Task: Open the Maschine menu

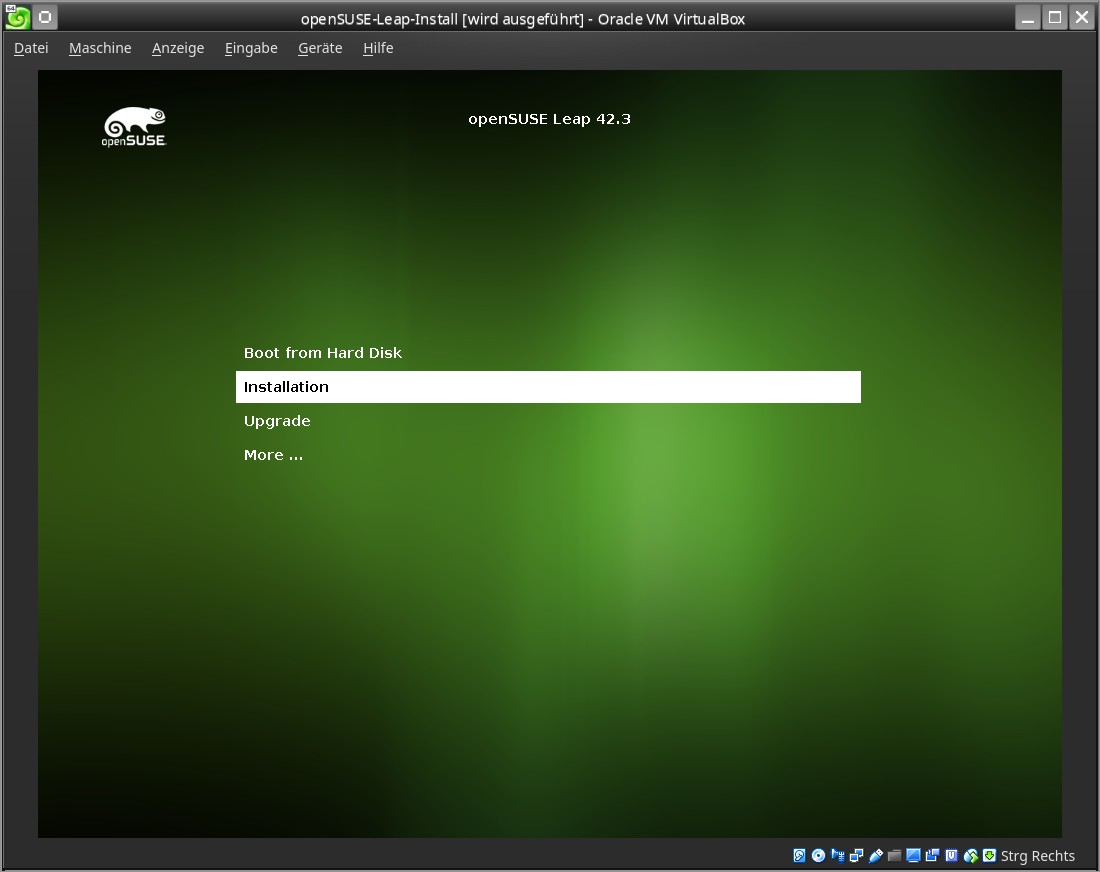Action: point(100,48)
